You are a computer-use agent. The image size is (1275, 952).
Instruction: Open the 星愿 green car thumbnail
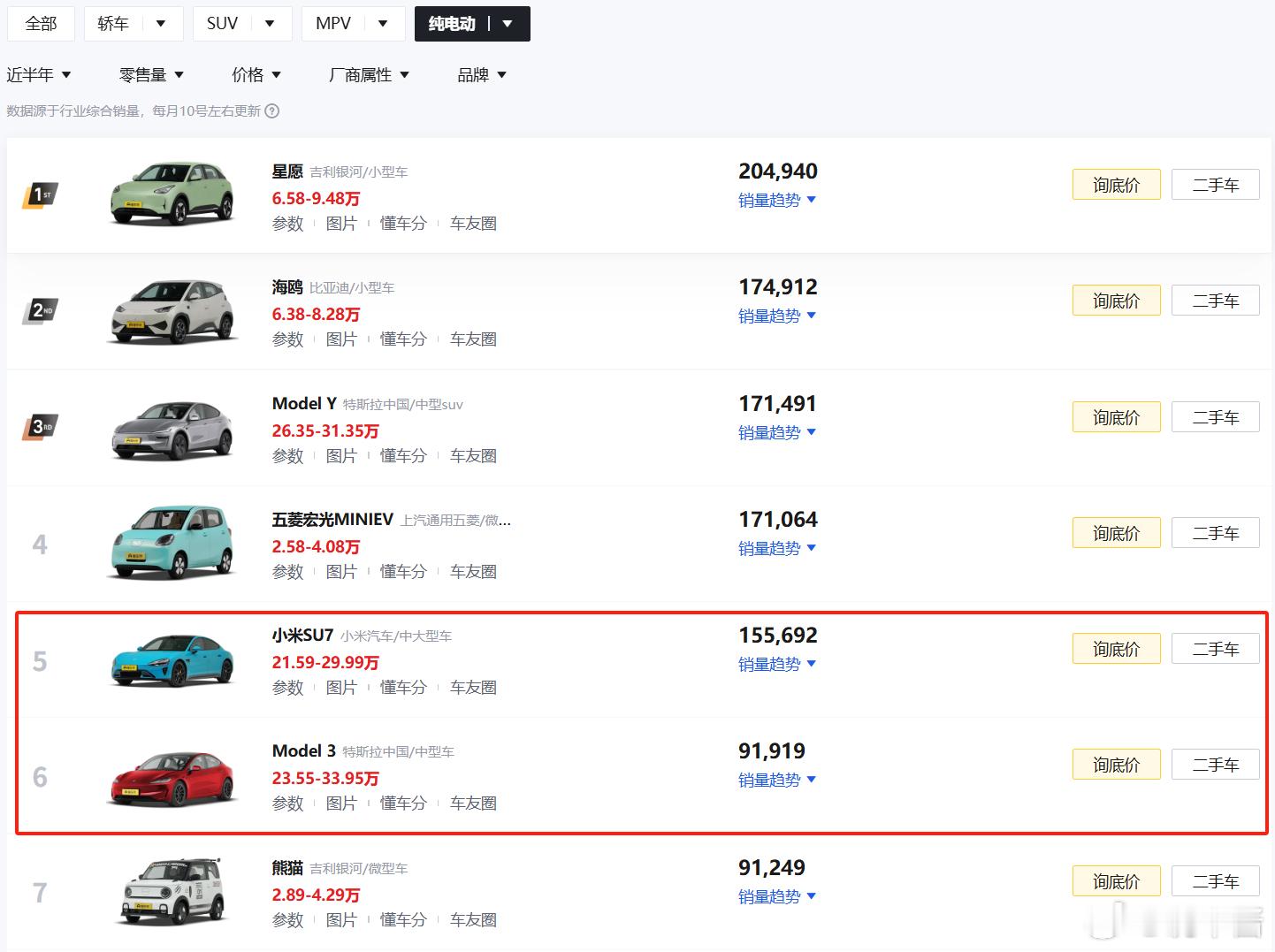(x=172, y=193)
